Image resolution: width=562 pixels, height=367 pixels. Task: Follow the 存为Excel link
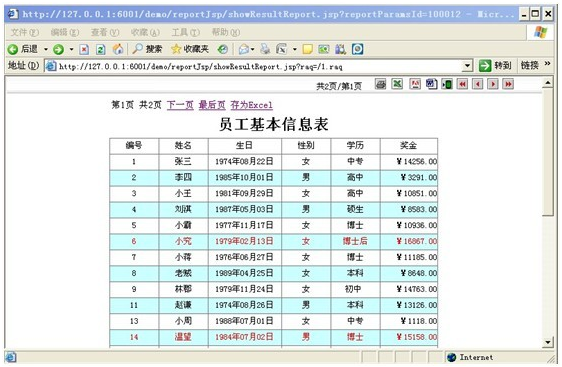(251, 105)
